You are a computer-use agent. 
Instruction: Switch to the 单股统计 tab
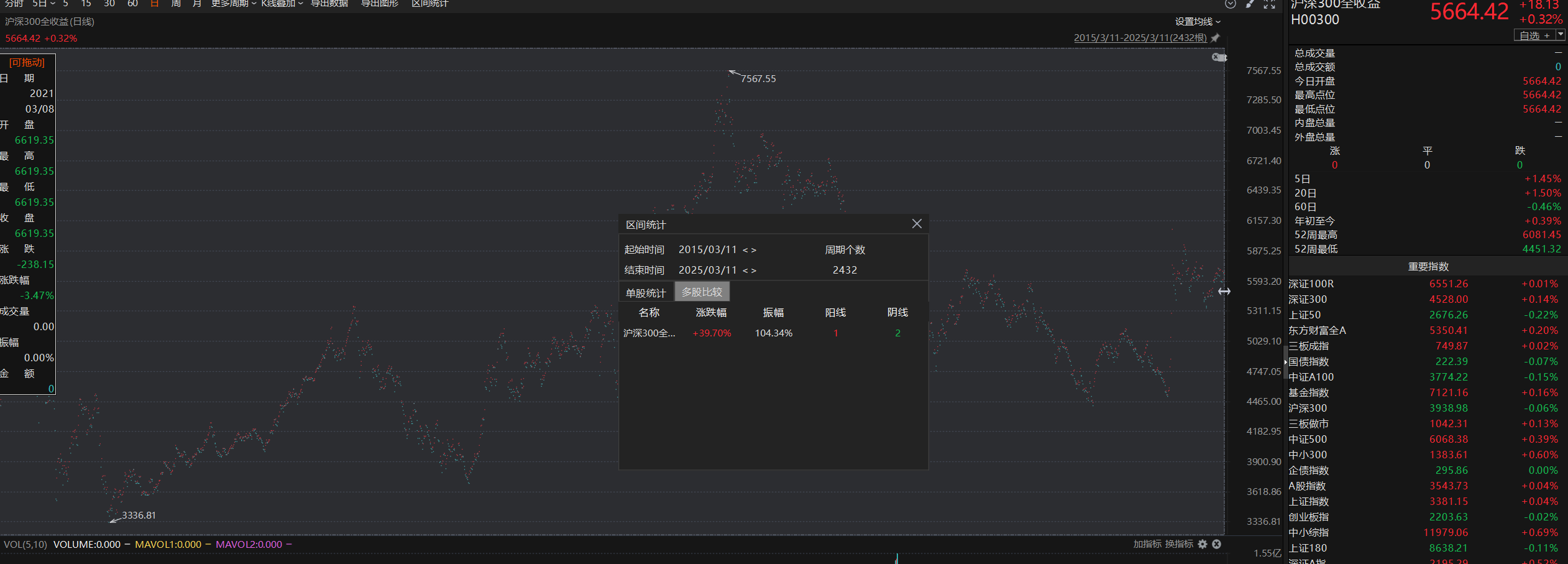click(646, 292)
